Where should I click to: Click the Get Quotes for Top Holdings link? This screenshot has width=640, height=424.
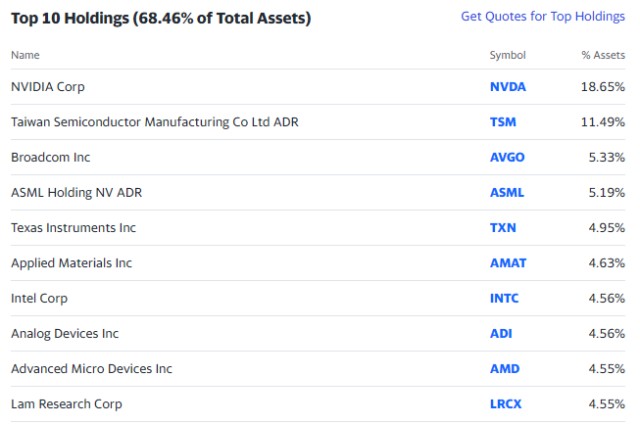pos(542,17)
